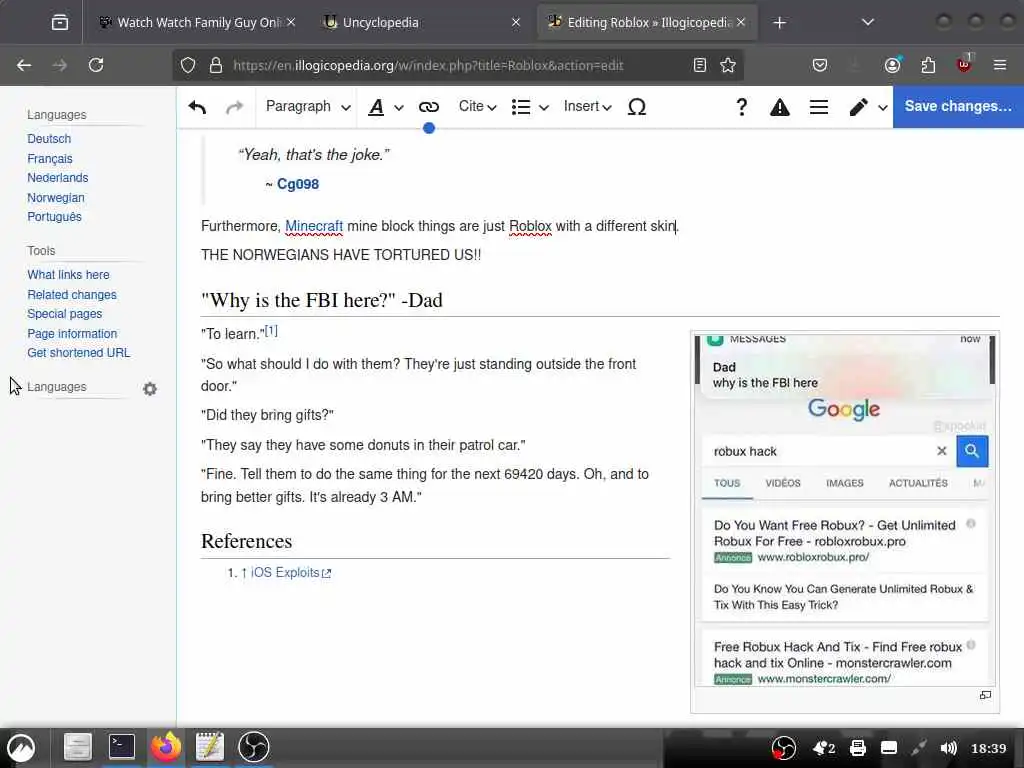The image size is (1024, 768).
Task: Undo the last edit in editor toolbar
Action: pyautogui.click(x=197, y=106)
